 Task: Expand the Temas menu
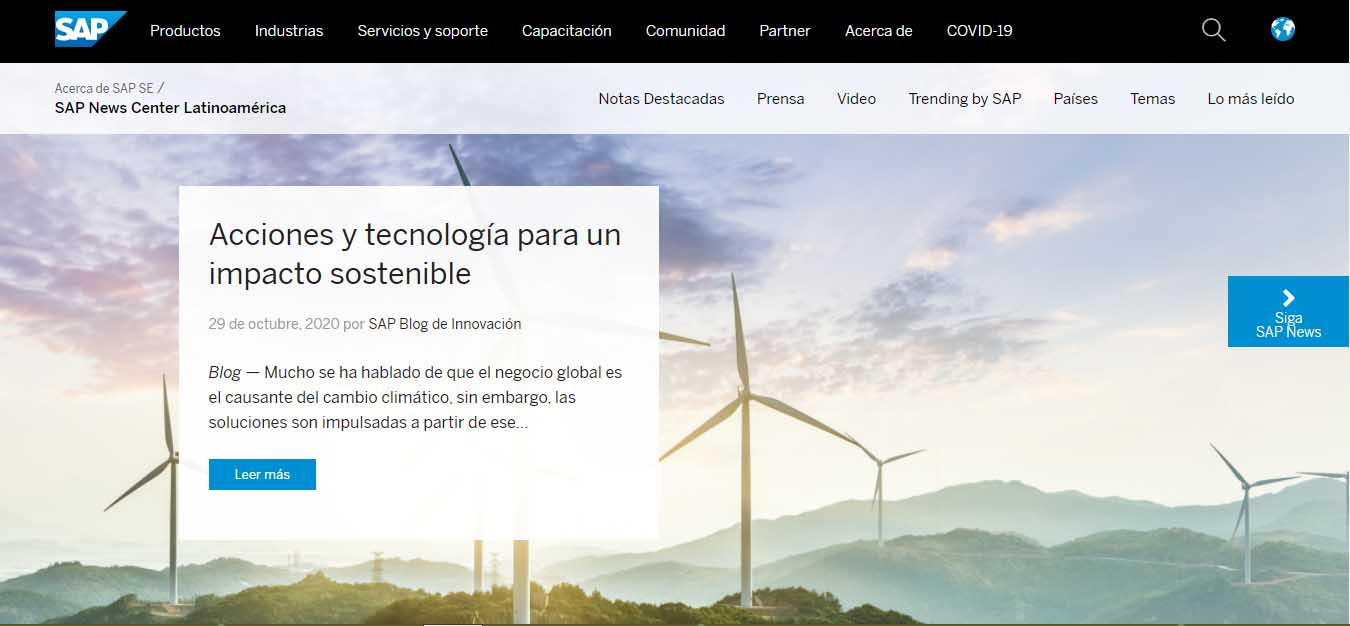click(1153, 98)
